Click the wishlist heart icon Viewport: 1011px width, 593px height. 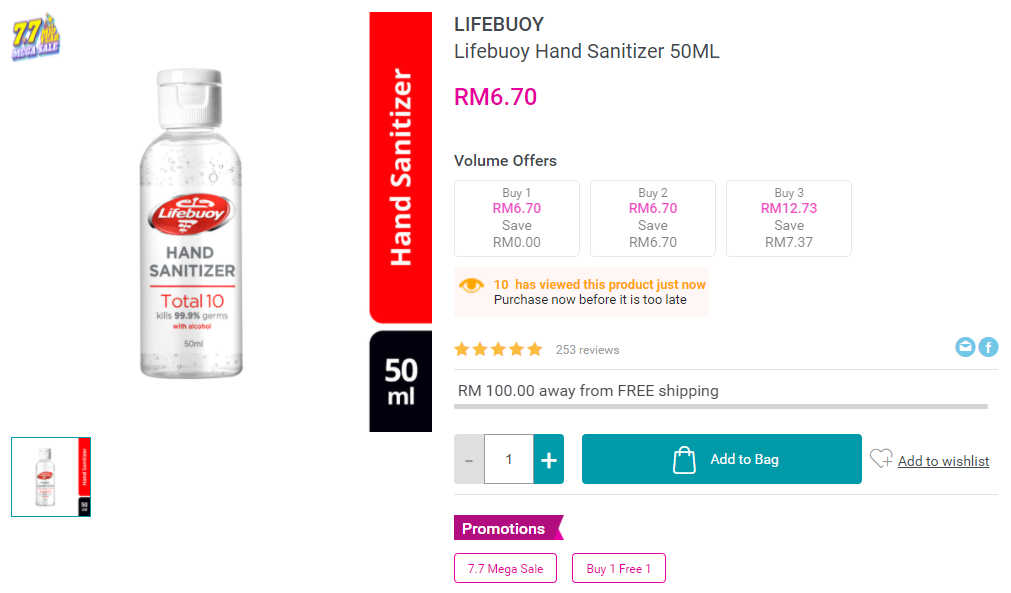(x=881, y=459)
